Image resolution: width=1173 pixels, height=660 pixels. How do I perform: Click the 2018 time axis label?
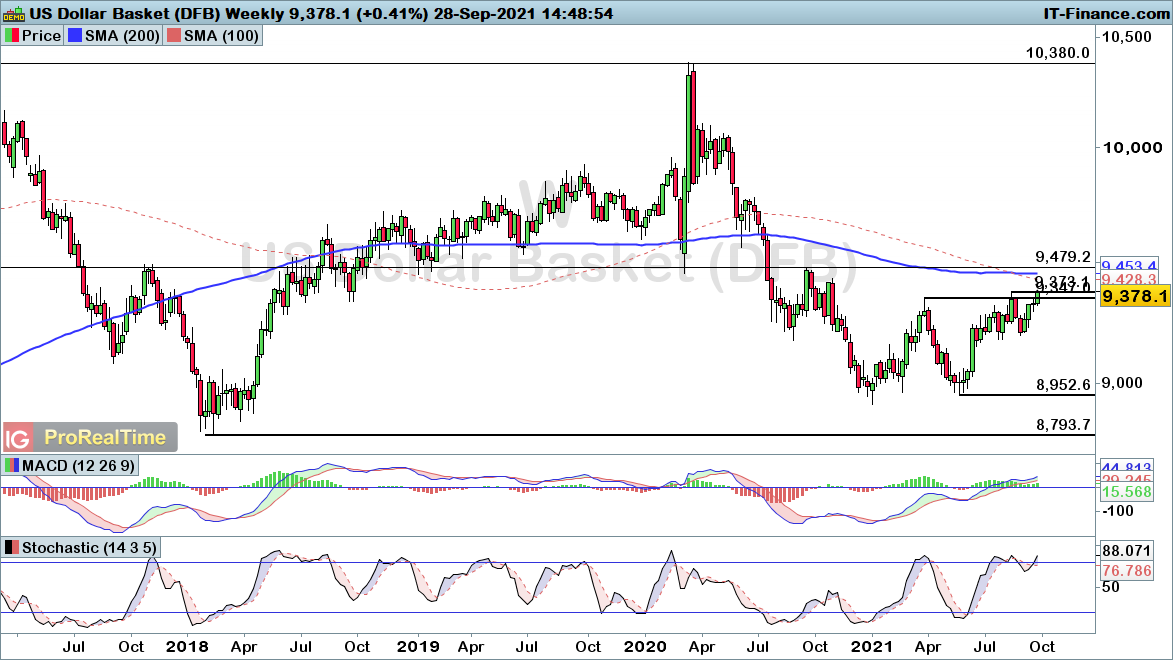coord(187,646)
